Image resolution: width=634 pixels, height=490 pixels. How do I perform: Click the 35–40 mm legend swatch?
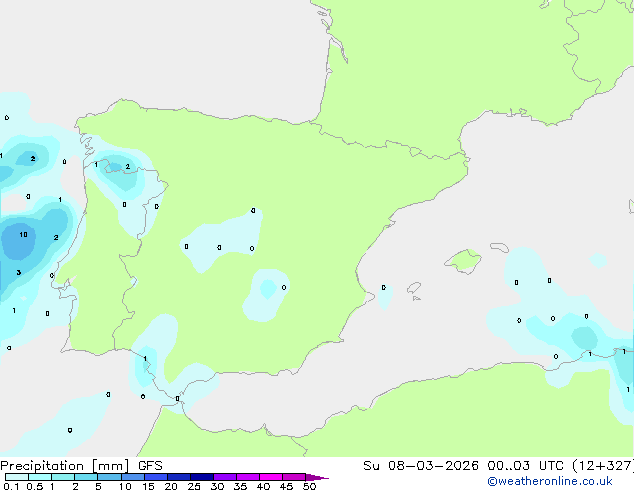click(248, 477)
